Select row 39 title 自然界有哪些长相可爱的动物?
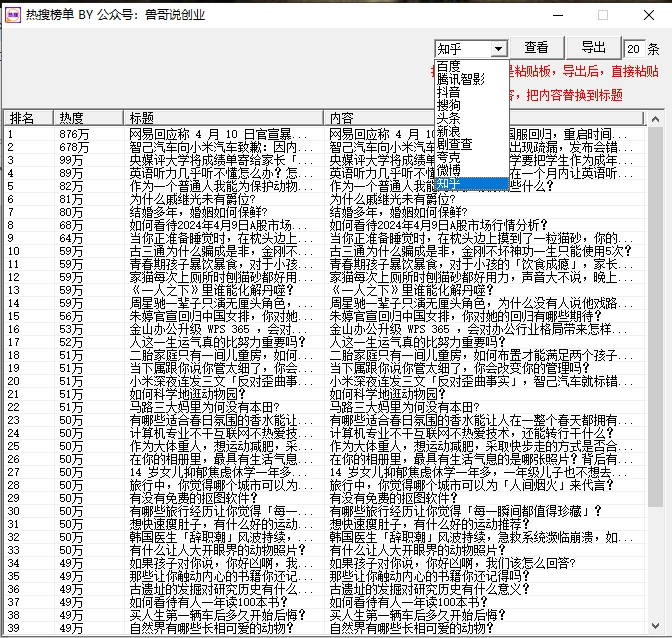Viewport: 672px width, 638px height. [x=211, y=629]
